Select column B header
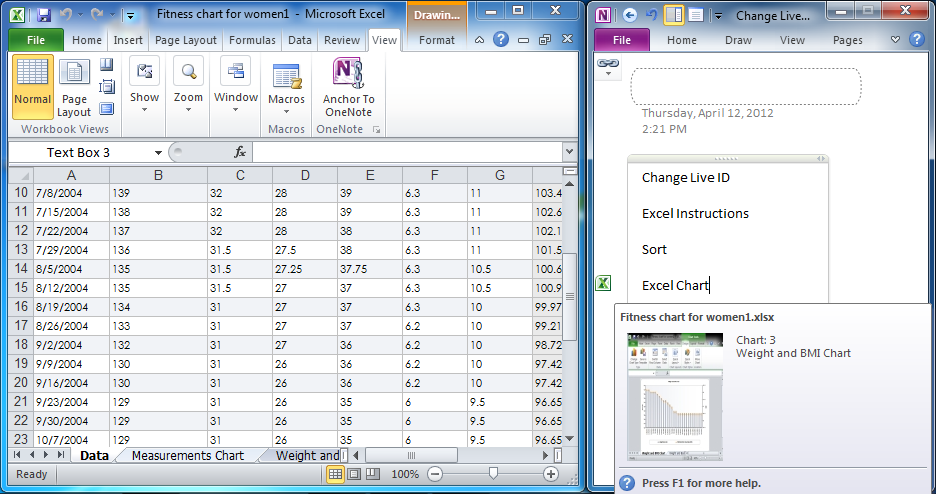 click(158, 175)
